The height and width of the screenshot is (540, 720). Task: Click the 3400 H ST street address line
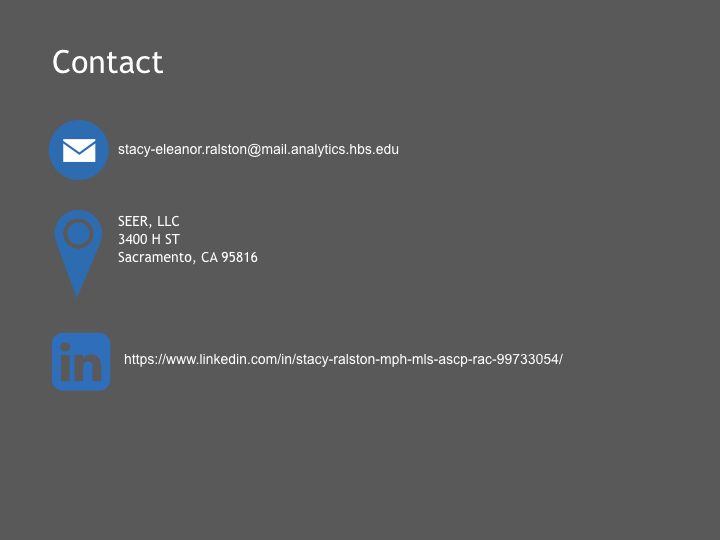[148, 239]
